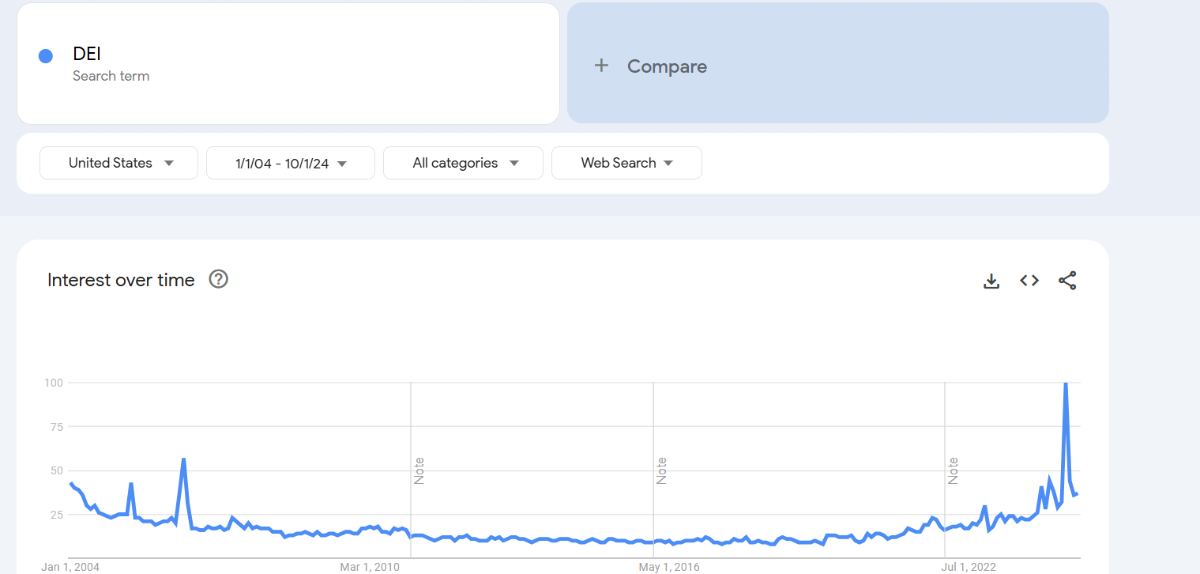Viewport: 1200px width, 574px height.
Task: Click the Note marker near May 1, 2016
Action: 661,470
